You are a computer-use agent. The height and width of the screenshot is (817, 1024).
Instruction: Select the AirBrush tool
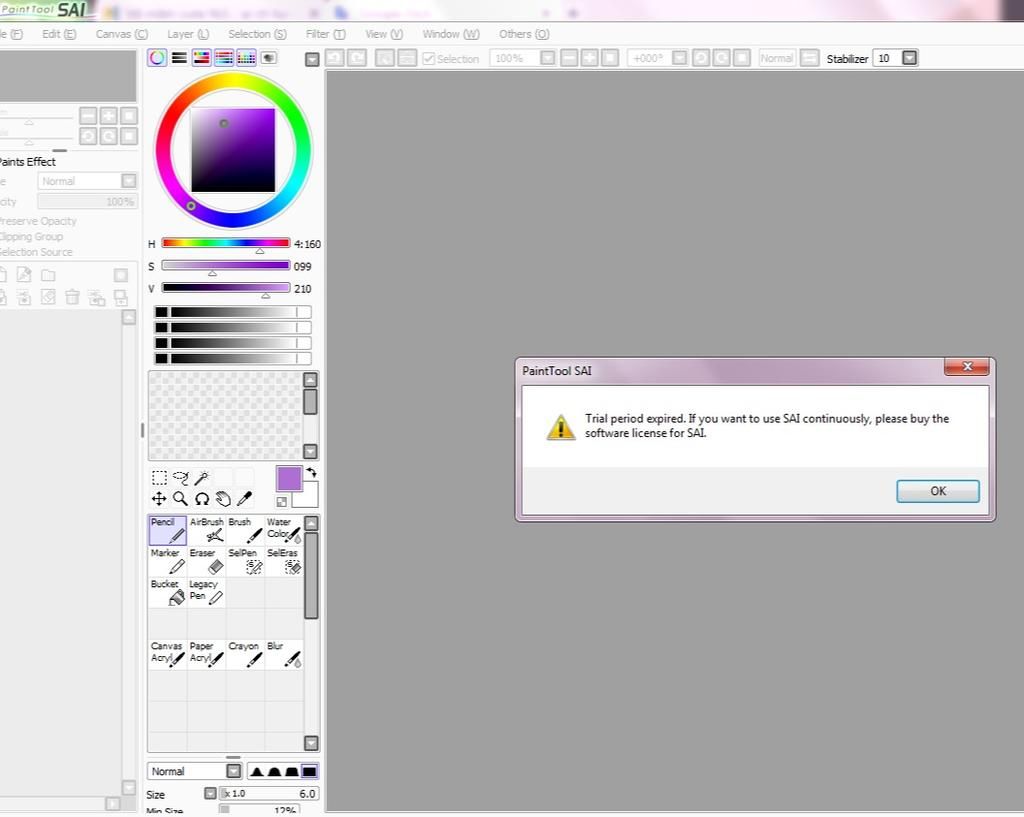coord(206,530)
